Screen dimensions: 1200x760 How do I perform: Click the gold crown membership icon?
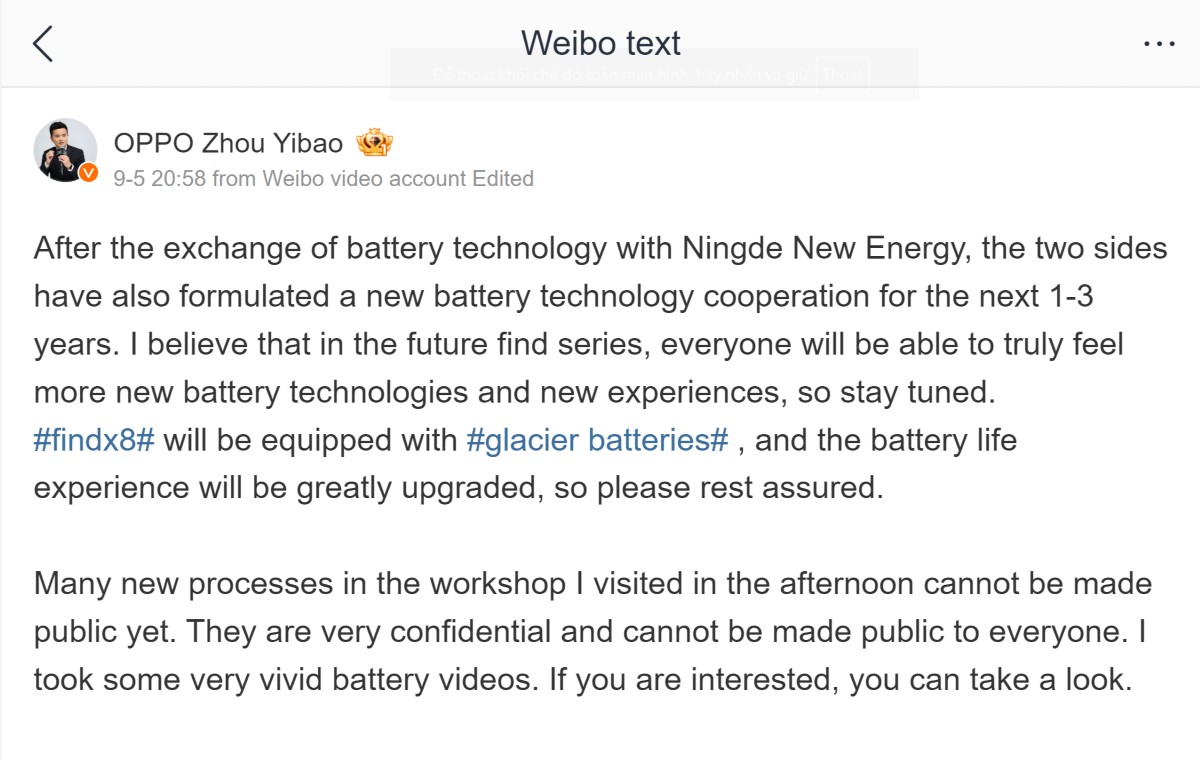coord(375,143)
